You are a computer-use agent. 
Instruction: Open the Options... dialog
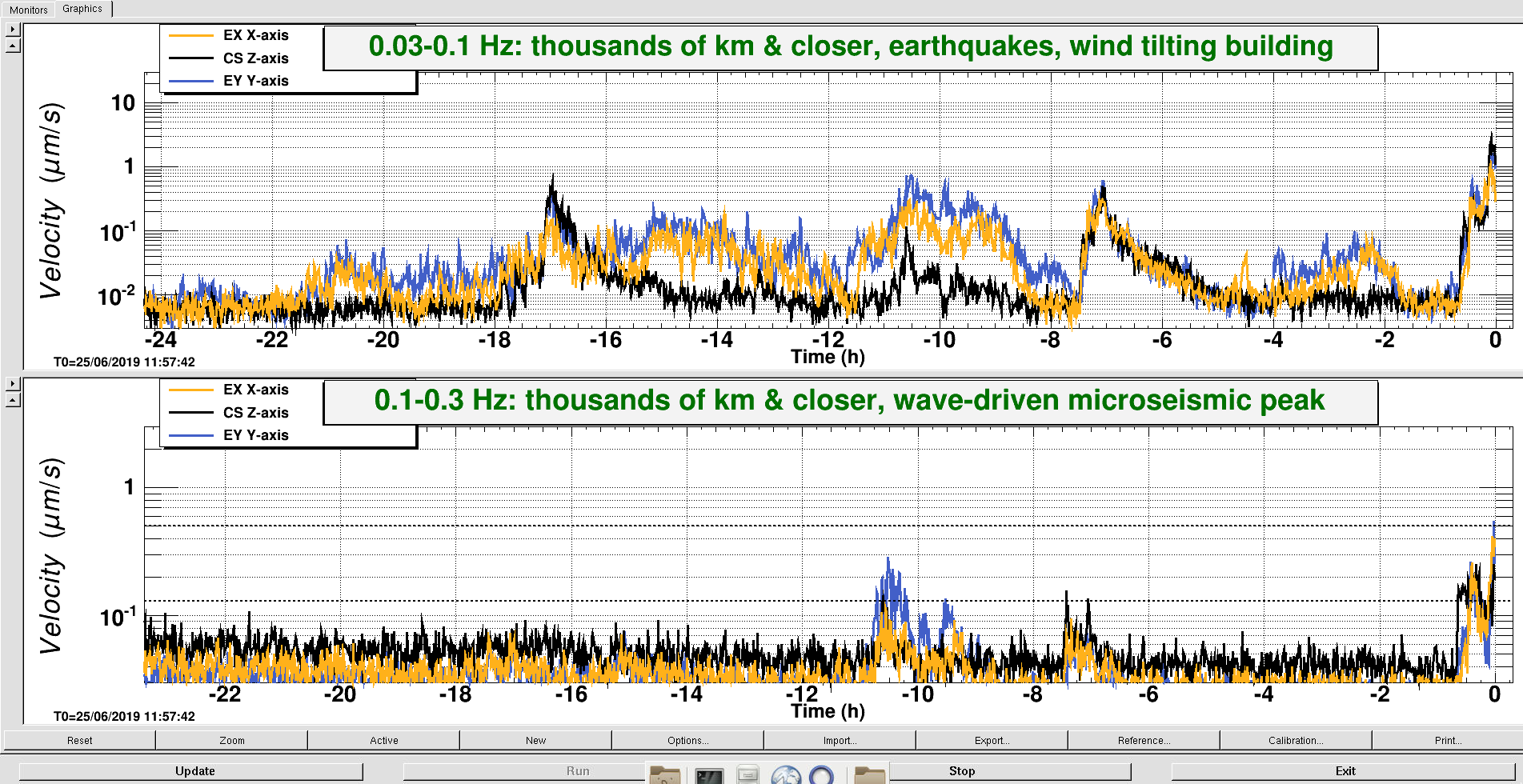[687, 740]
